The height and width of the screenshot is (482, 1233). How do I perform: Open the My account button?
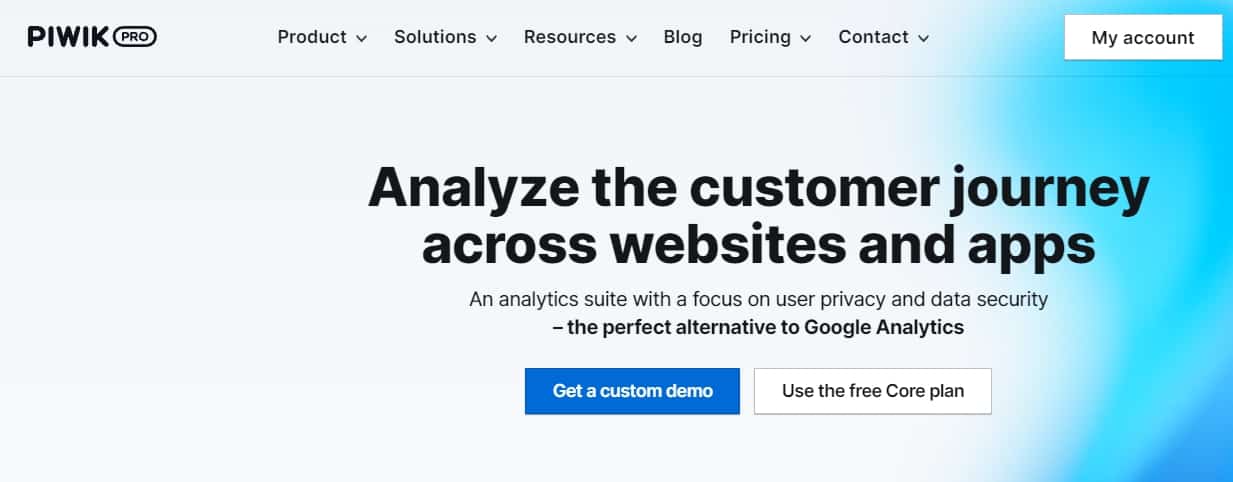[x=1143, y=38]
